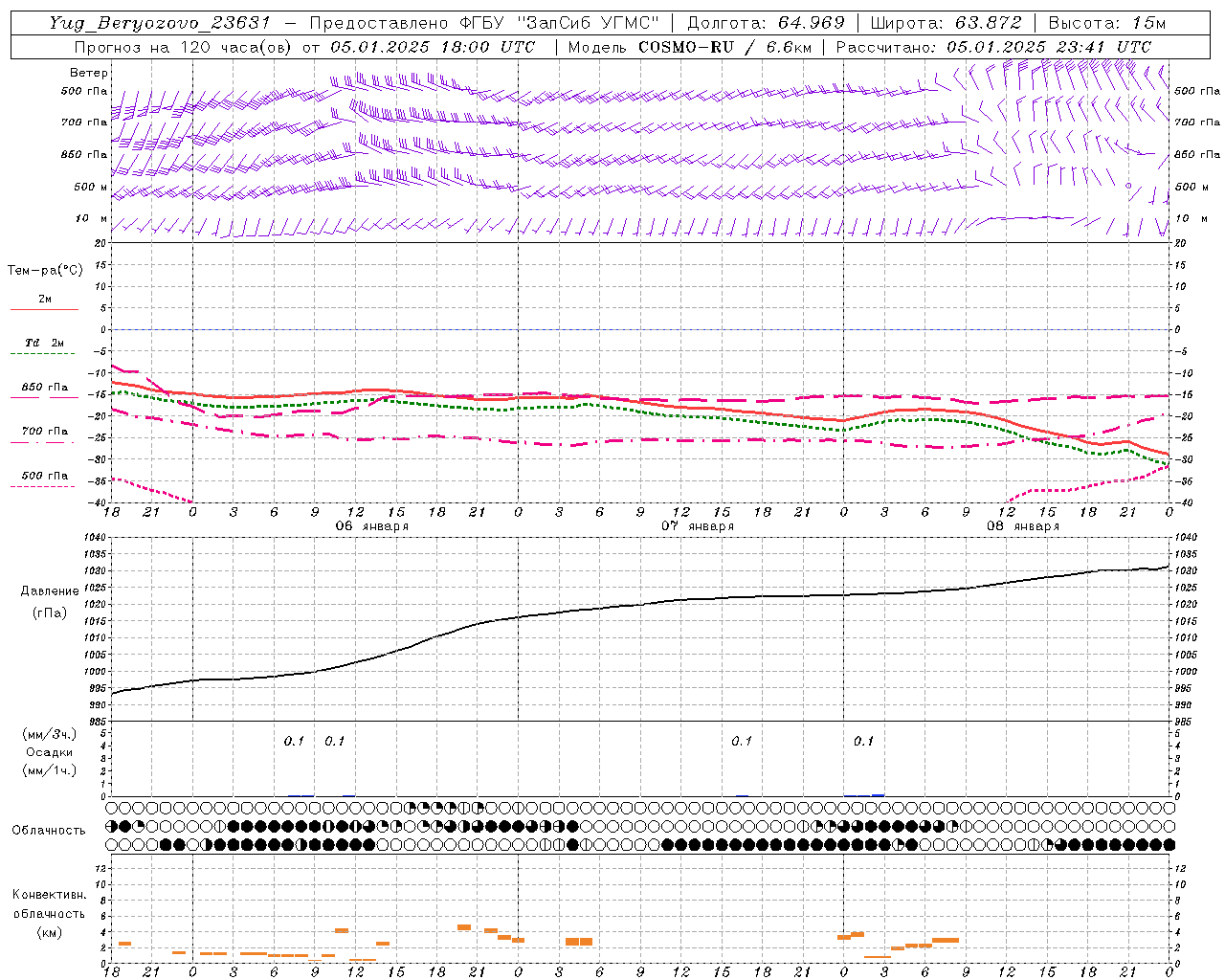Screen dimensions: 1225x980
Task: Click the computed time Рассчитано: 05.01.2025 23:41 UTC
Action: tap(993, 46)
